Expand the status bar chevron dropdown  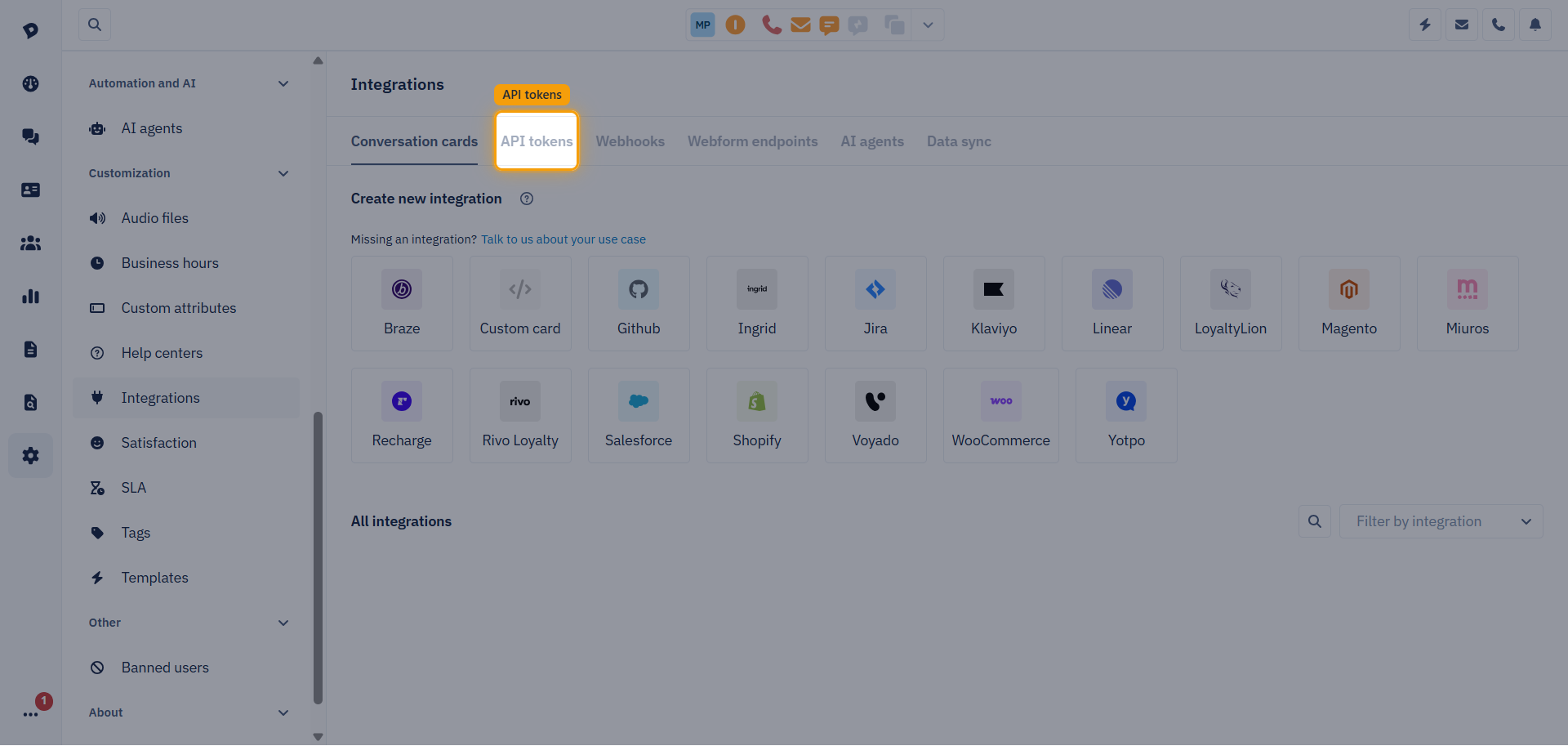tap(928, 25)
